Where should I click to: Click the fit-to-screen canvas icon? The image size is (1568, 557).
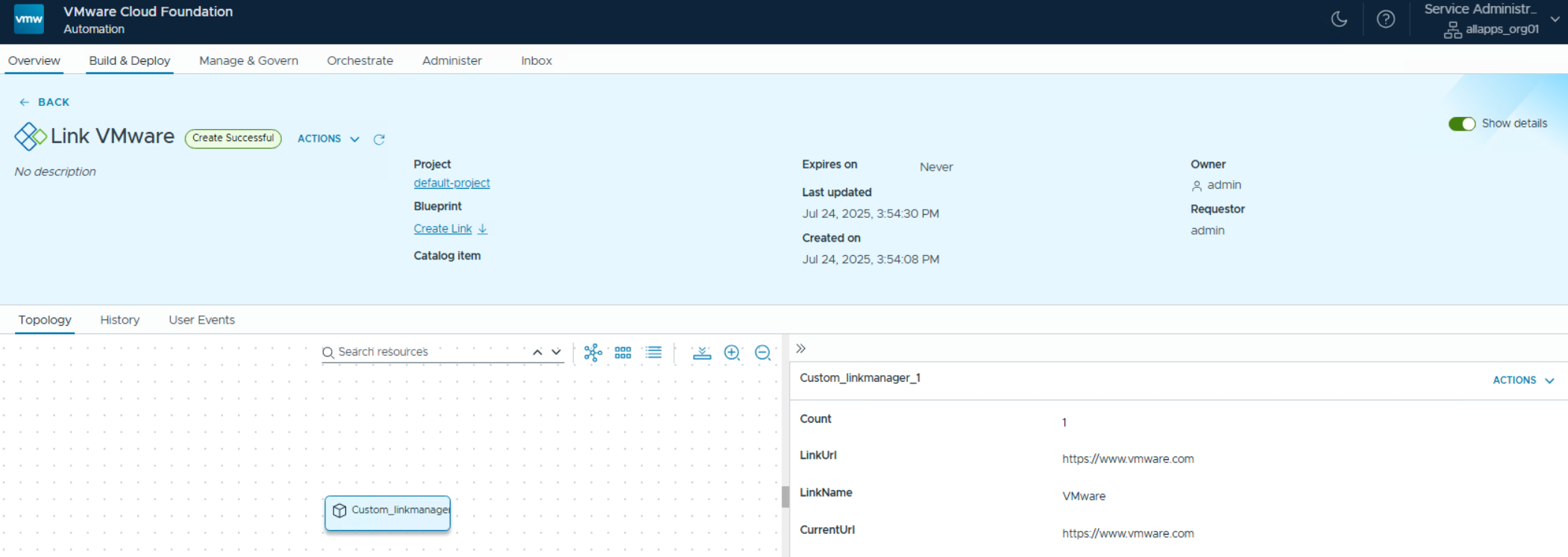701,353
